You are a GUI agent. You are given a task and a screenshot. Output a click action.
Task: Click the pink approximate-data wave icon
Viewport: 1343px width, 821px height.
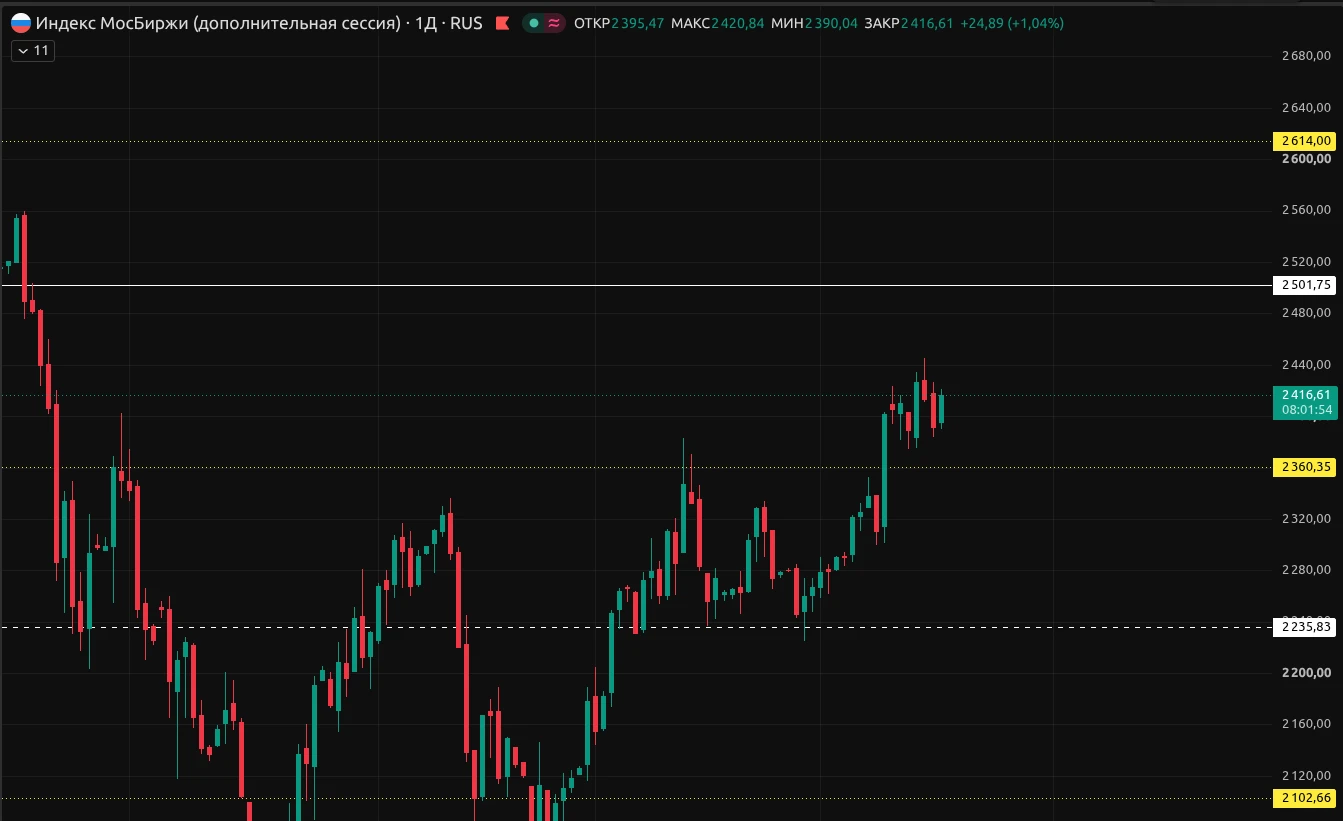click(554, 23)
